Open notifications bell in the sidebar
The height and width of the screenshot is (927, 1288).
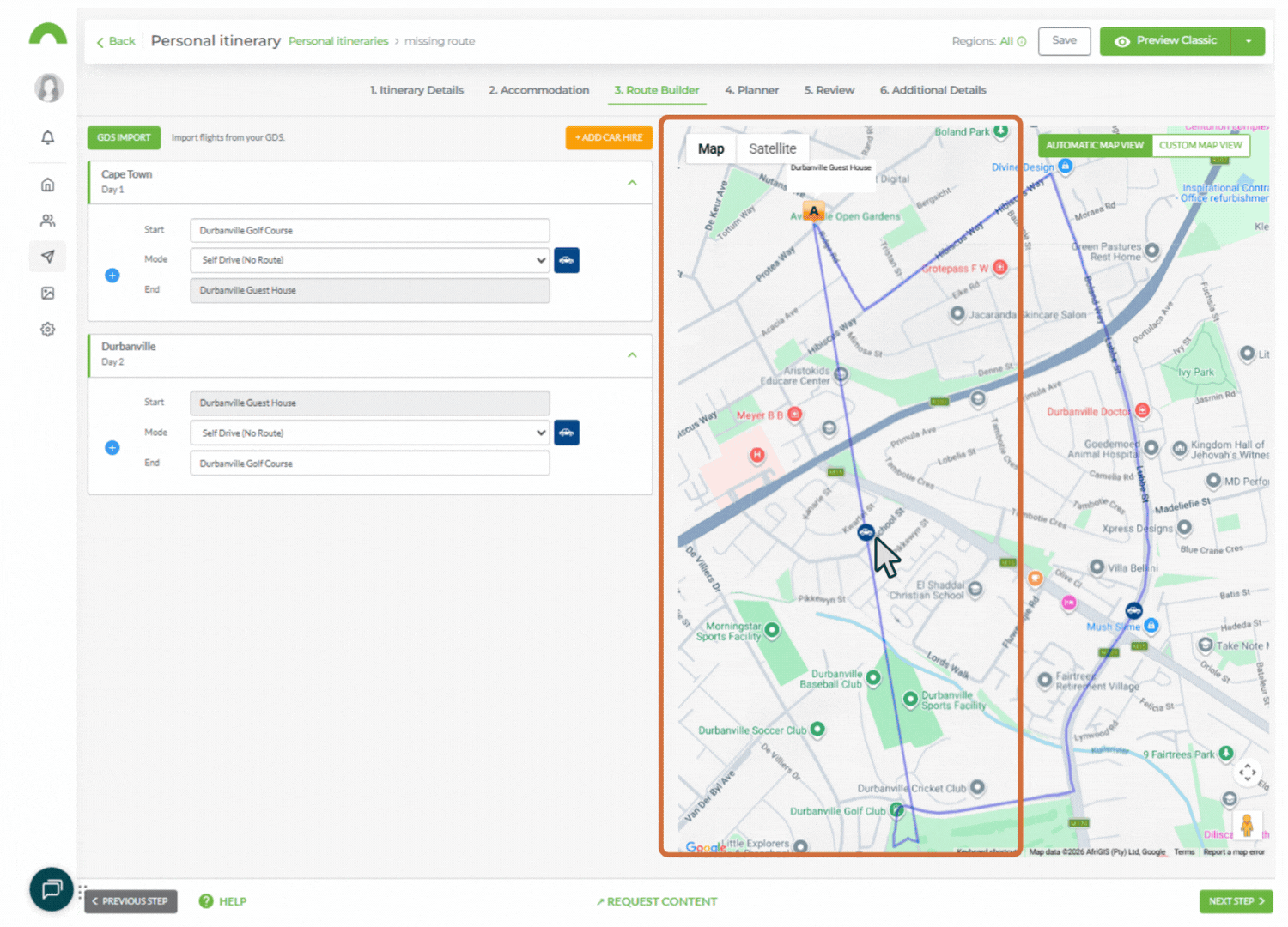(48, 137)
